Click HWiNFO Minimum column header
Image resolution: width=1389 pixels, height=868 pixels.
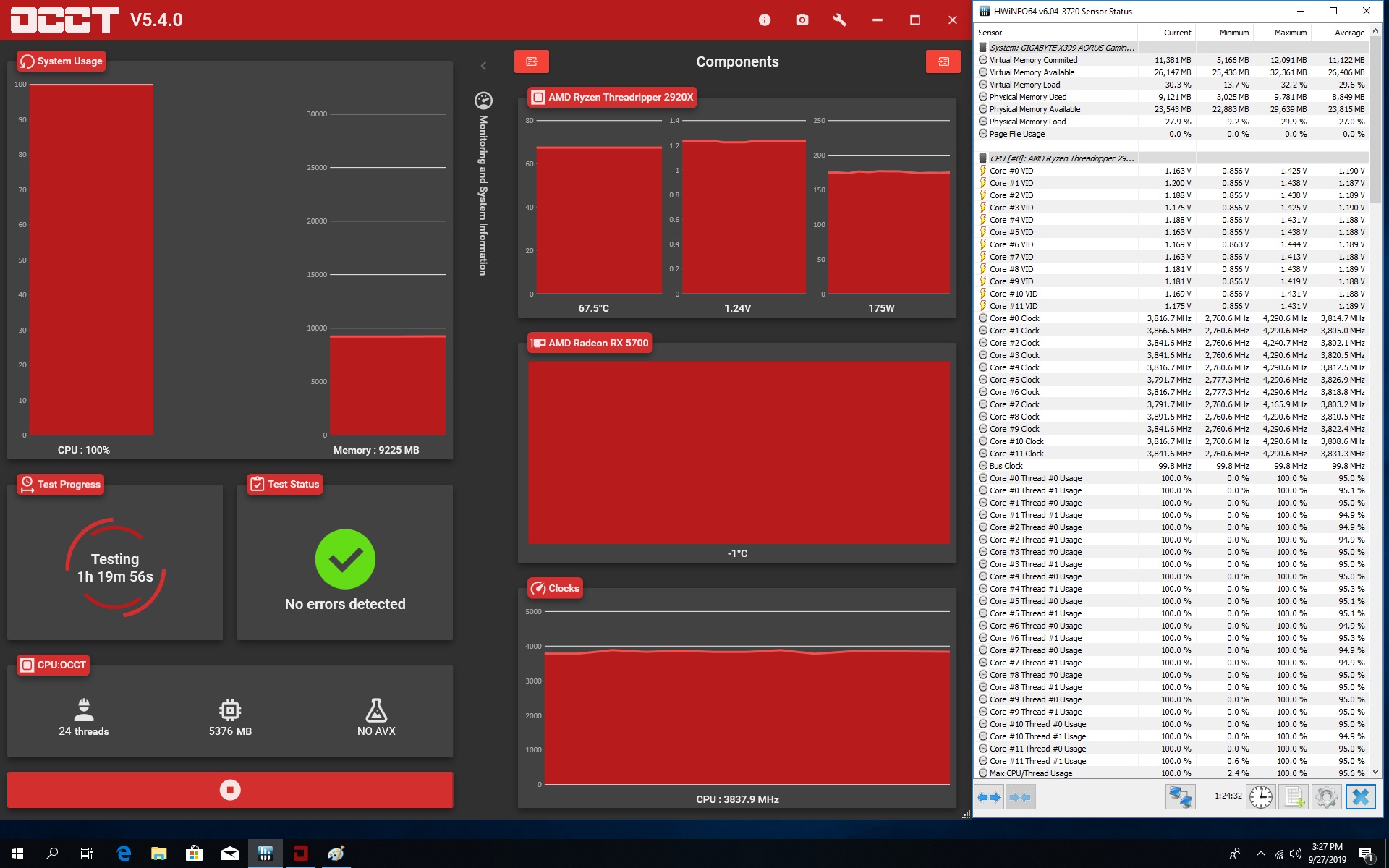(x=1224, y=33)
